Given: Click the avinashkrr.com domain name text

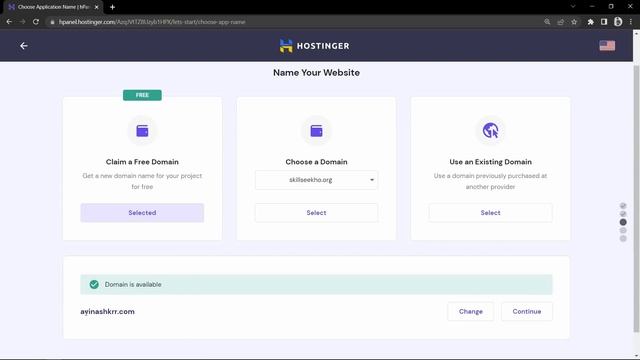Looking at the screenshot, I should coord(107,311).
